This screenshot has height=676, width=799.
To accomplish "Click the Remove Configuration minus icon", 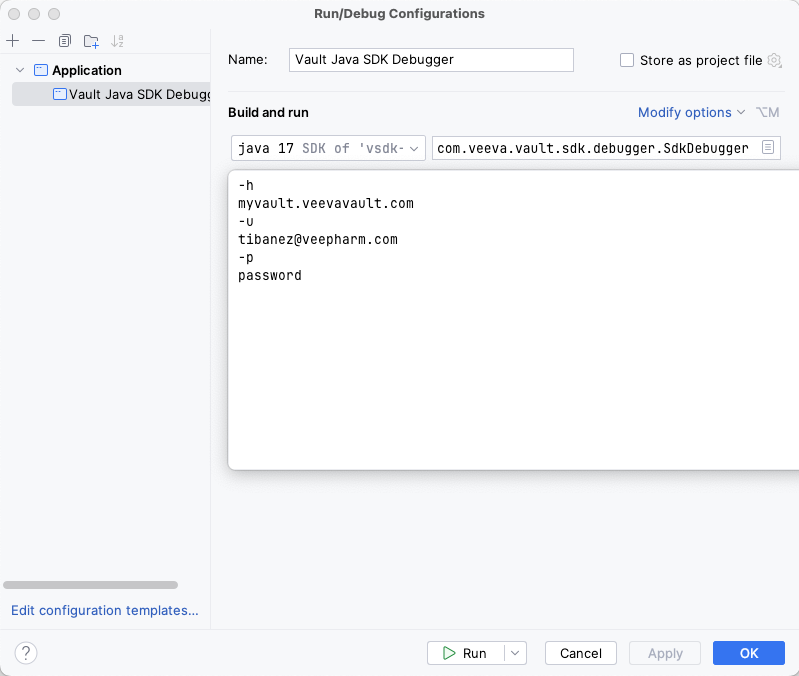I will [x=38, y=41].
